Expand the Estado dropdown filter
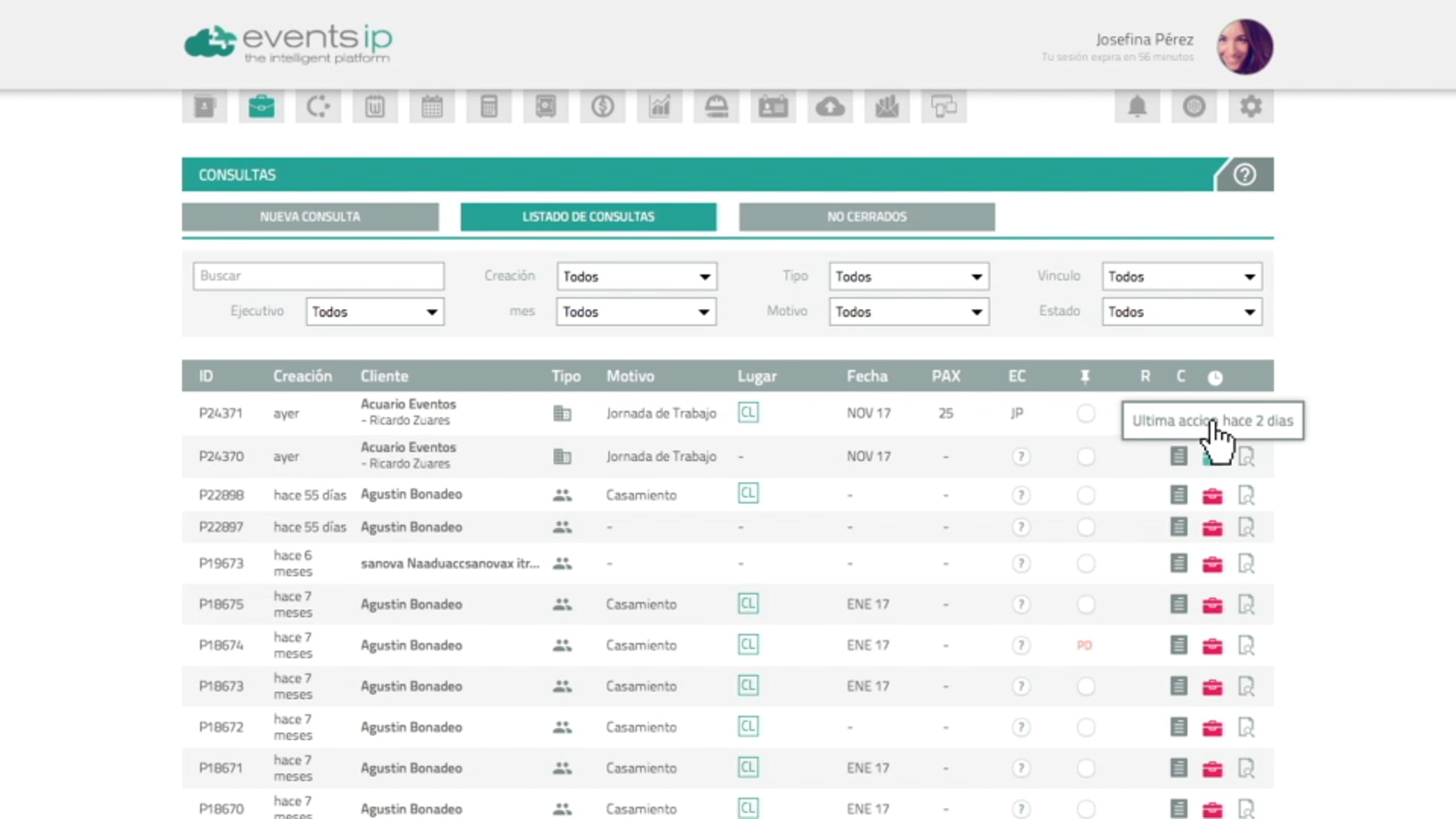Image resolution: width=1456 pixels, height=819 pixels. coord(1182,312)
